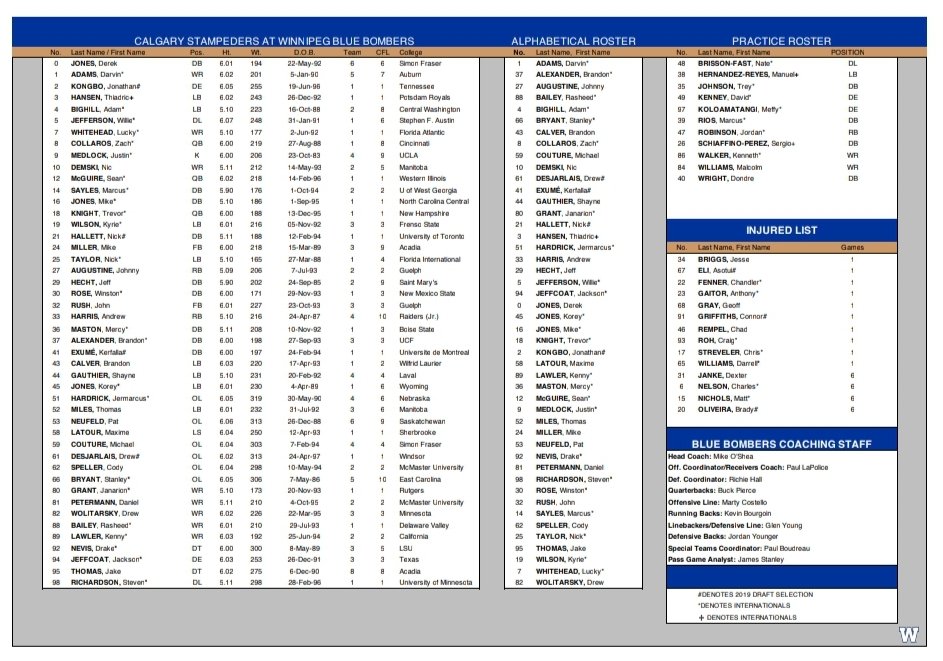This screenshot has height=661, width=943.
Task: Select 'BRIGGS, Jesse' in the injured list
Action: click(x=723, y=259)
